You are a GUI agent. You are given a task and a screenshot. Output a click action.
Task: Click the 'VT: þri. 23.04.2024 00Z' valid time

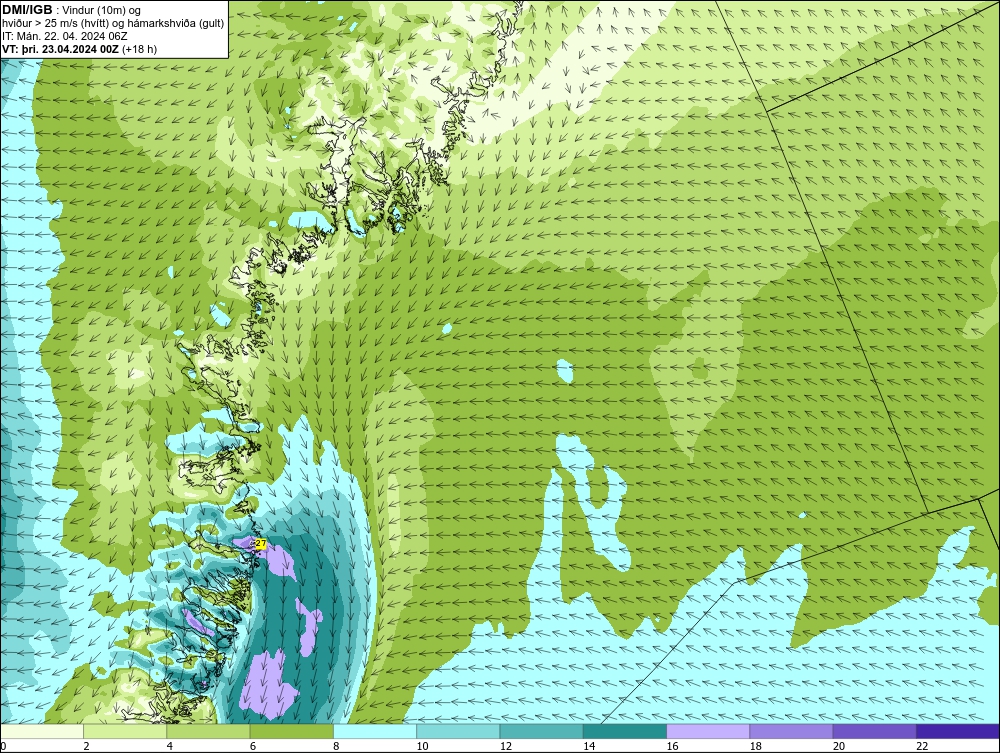61,49
